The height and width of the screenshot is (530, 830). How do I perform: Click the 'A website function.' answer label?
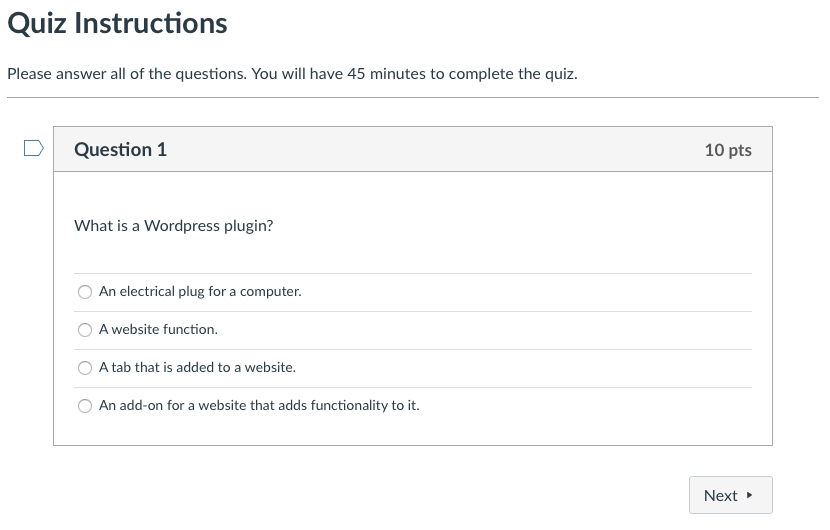click(x=158, y=329)
